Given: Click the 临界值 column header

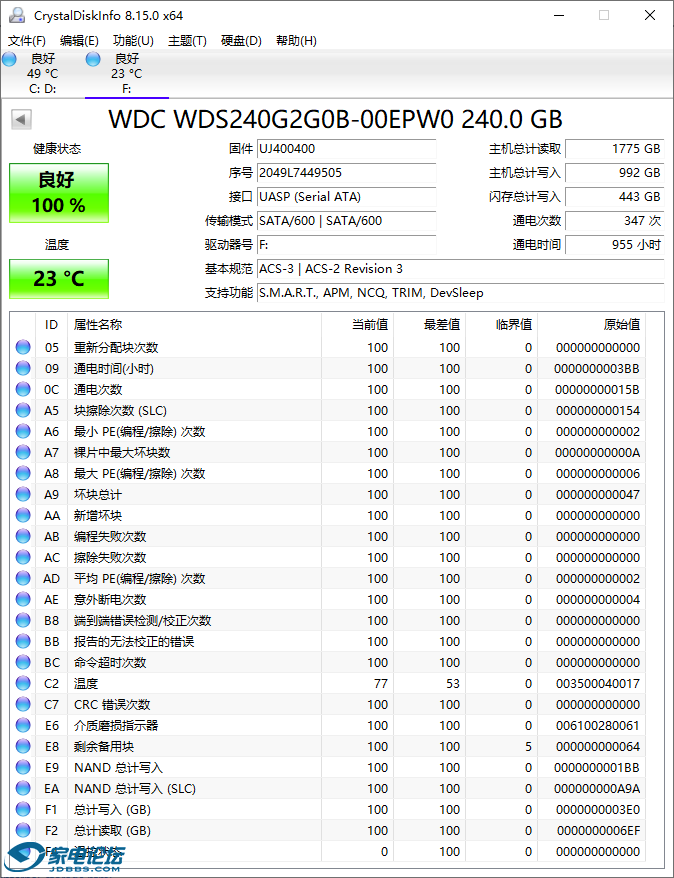Looking at the screenshot, I should pyautogui.click(x=502, y=325).
